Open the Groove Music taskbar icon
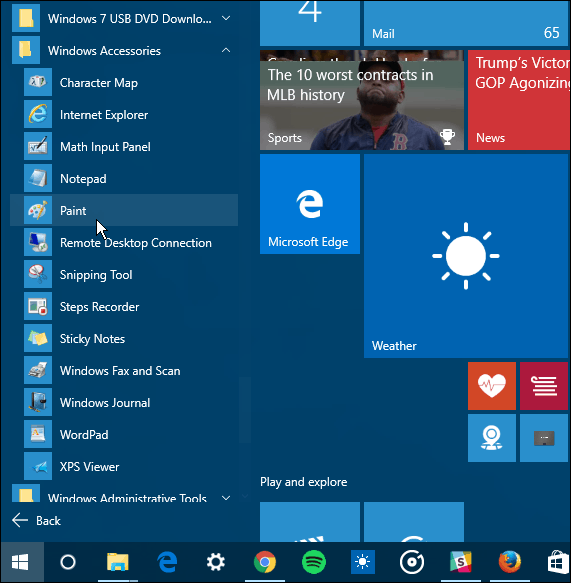Image resolution: width=571 pixels, height=583 pixels. click(412, 562)
